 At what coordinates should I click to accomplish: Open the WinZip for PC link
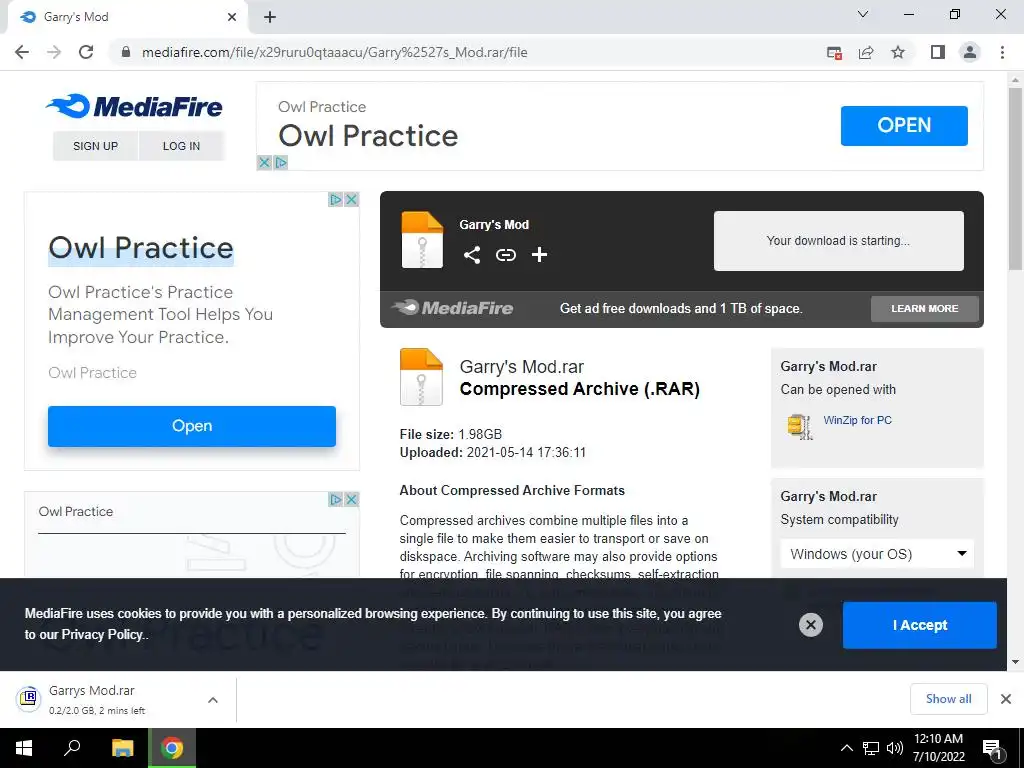(x=857, y=420)
